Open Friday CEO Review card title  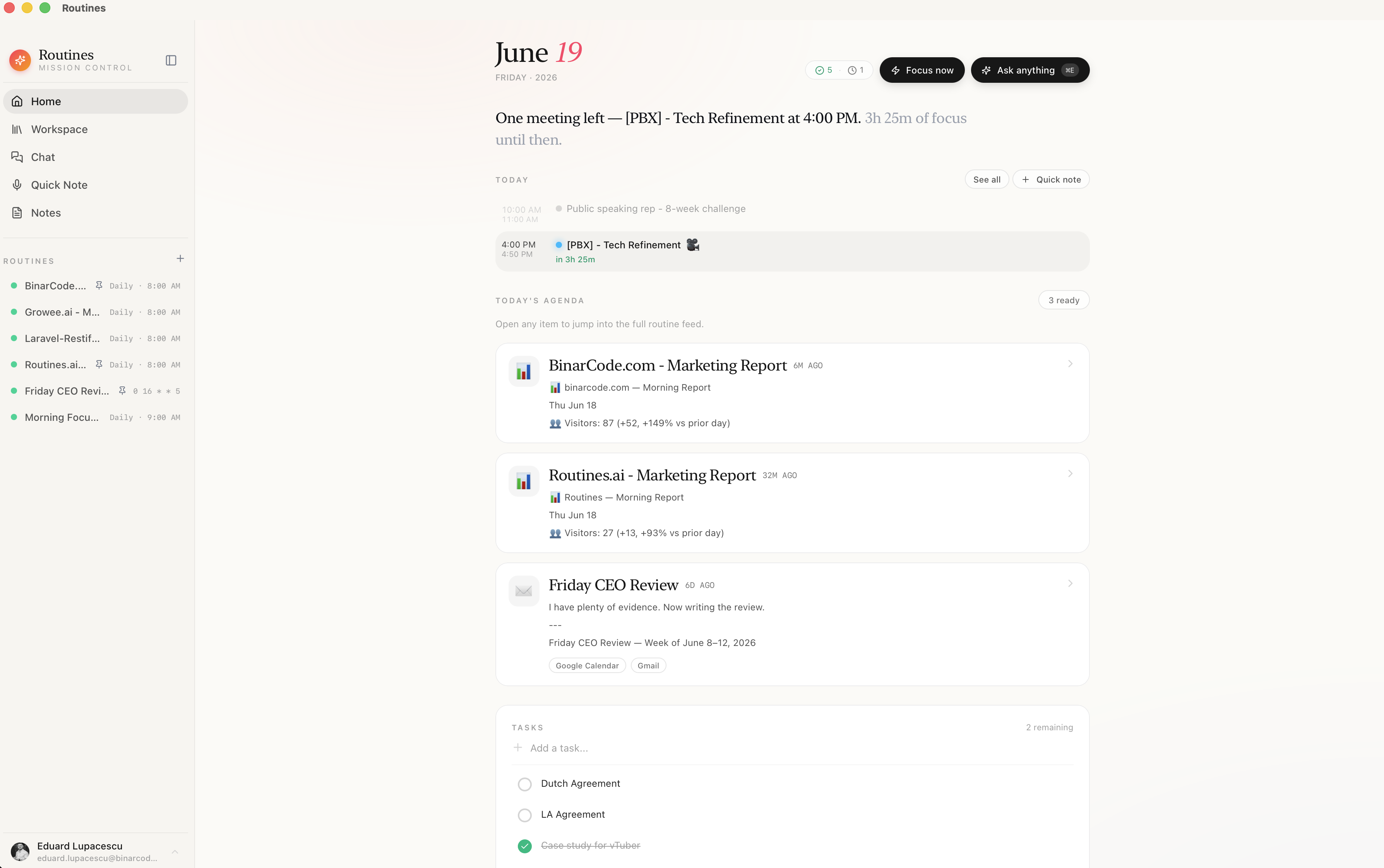coord(613,585)
